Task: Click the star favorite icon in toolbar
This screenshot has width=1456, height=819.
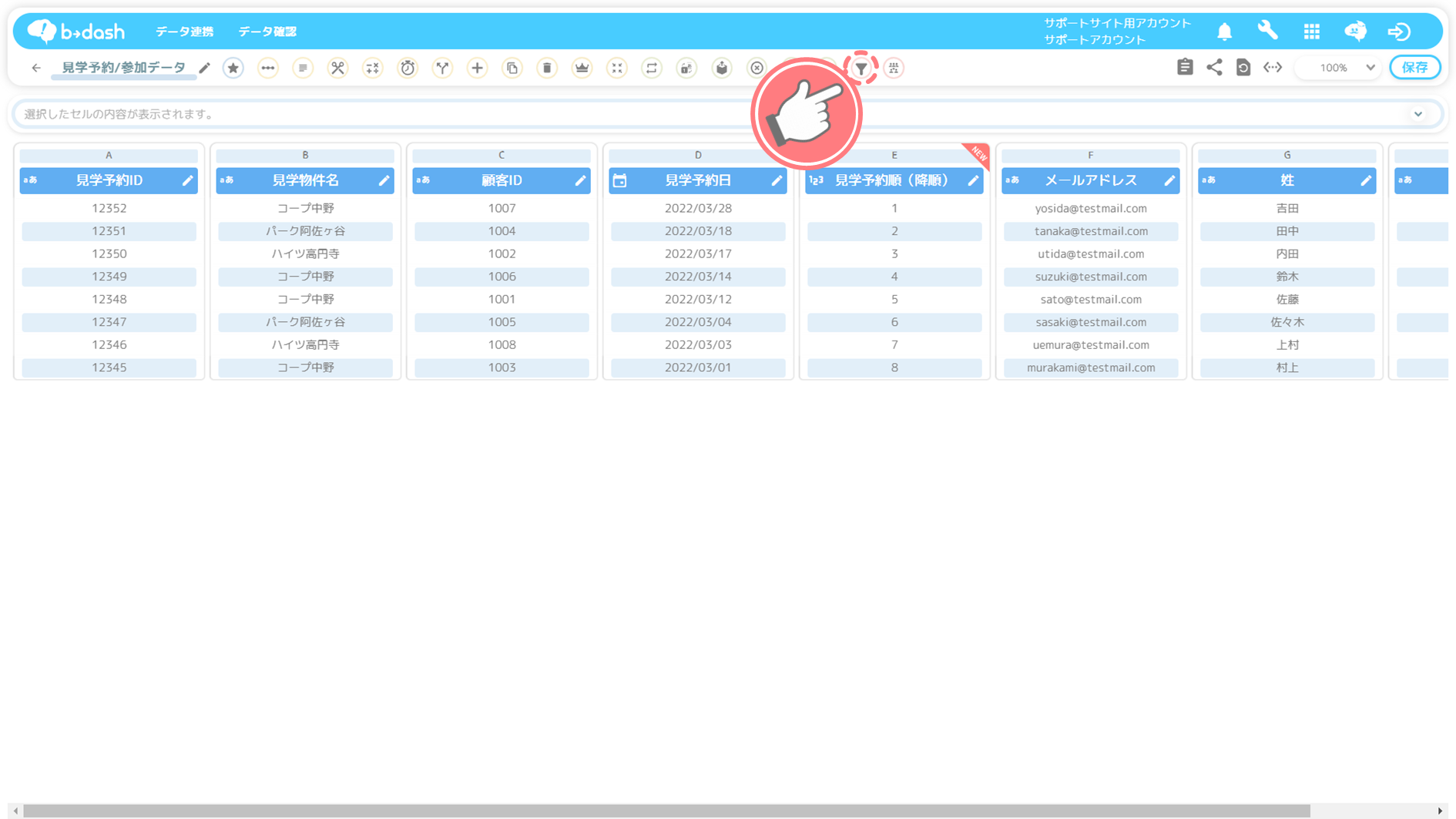Action: tap(233, 69)
